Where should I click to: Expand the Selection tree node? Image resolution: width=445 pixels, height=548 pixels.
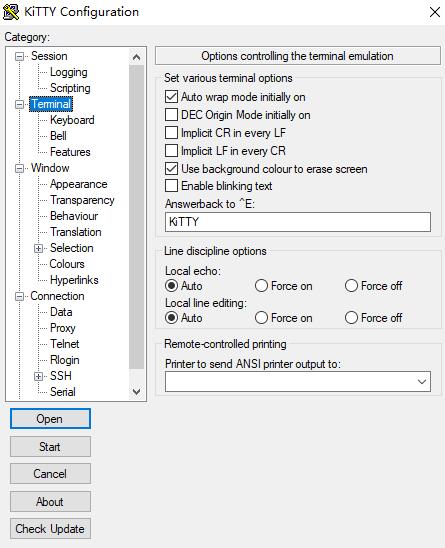pos(38,248)
